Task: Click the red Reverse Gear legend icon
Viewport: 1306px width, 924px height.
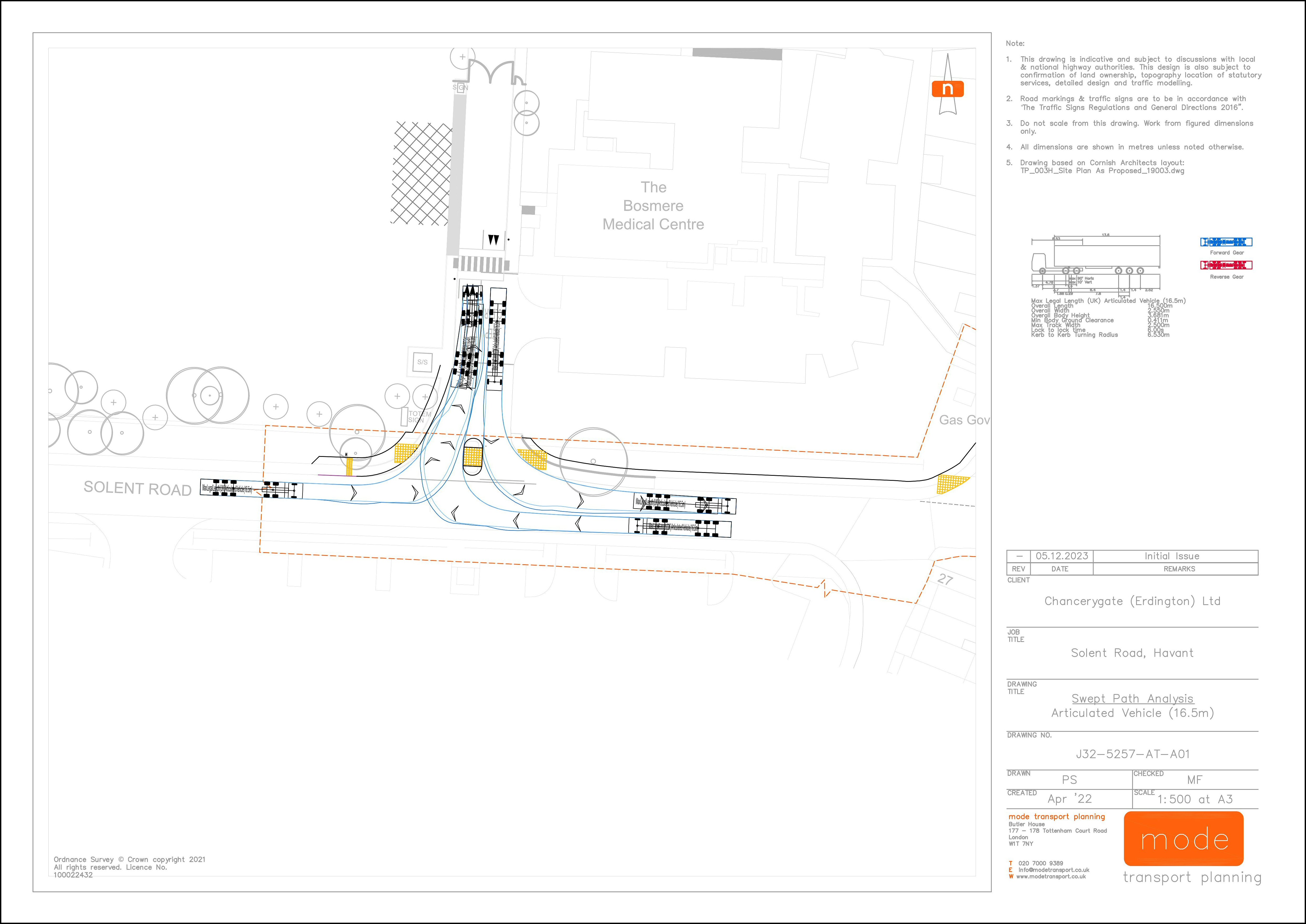Action: coord(1226,265)
